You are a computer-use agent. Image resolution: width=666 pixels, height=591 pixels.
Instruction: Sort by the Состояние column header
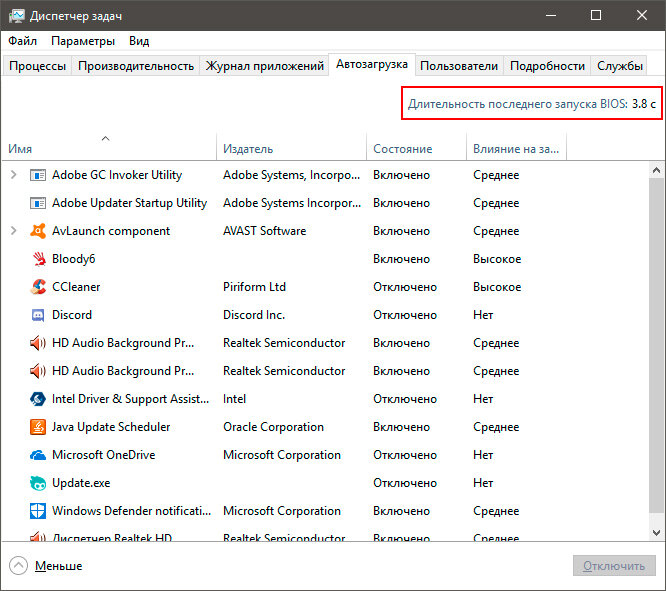click(416, 147)
